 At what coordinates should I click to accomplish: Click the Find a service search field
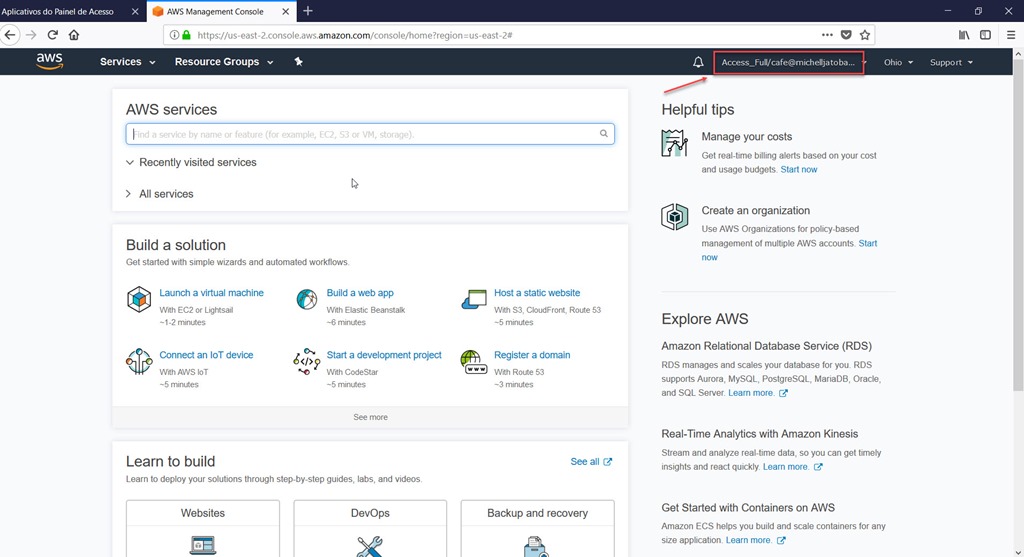370,134
